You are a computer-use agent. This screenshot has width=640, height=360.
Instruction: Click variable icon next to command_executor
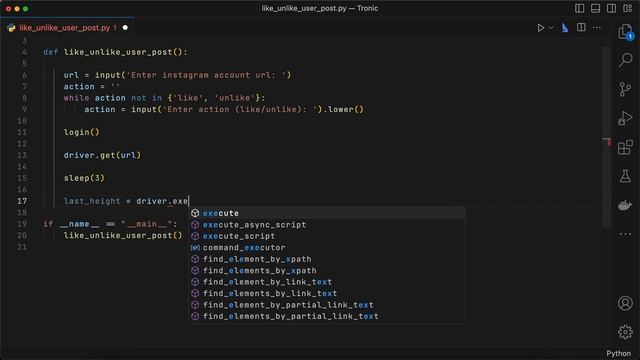click(195, 247)
